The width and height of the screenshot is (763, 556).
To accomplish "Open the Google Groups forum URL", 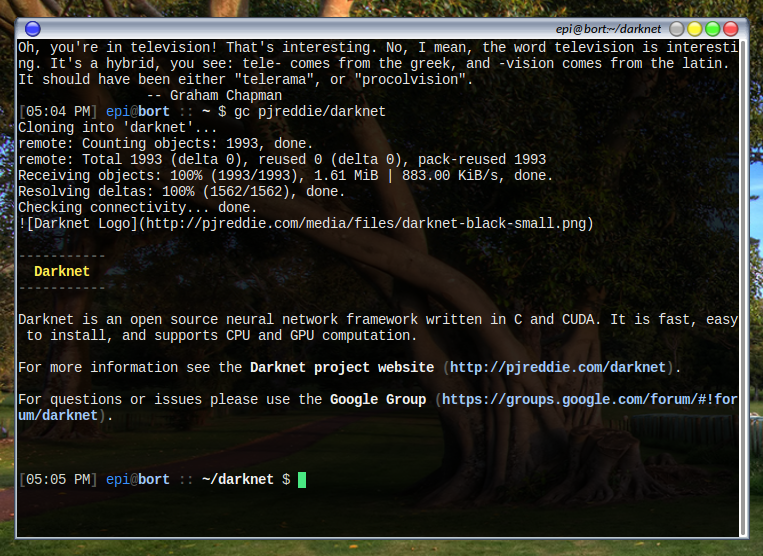I will coord(590,399).
